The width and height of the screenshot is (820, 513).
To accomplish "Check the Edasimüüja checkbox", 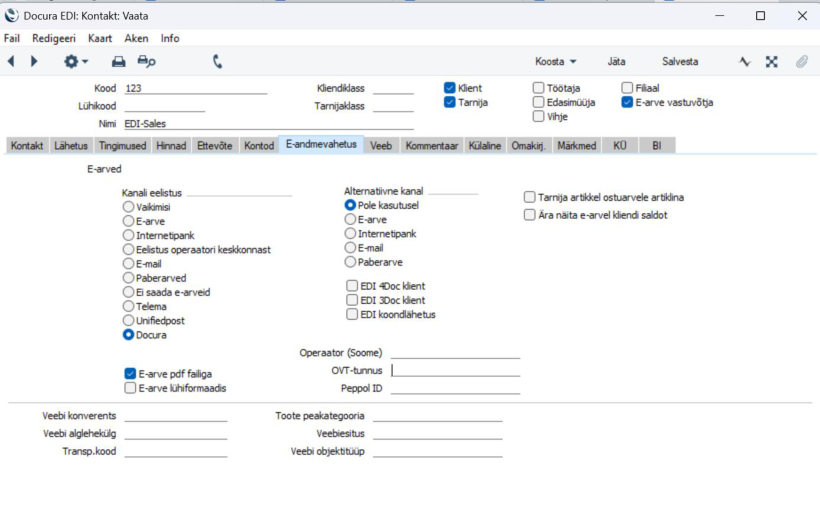I will pos(538,102).
